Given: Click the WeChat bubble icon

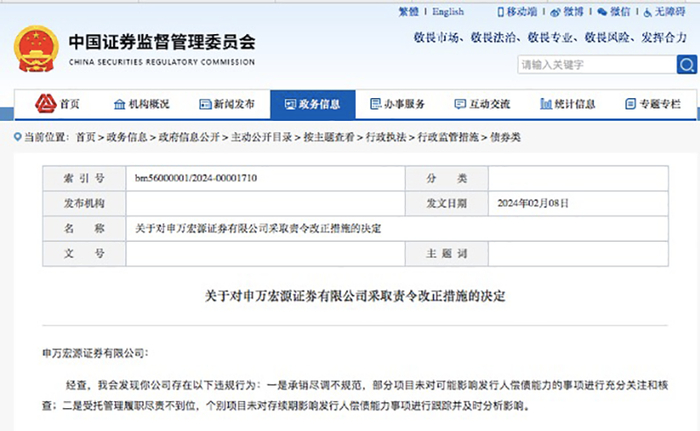Looking at the screenshot, I should [x=602, y=12].
